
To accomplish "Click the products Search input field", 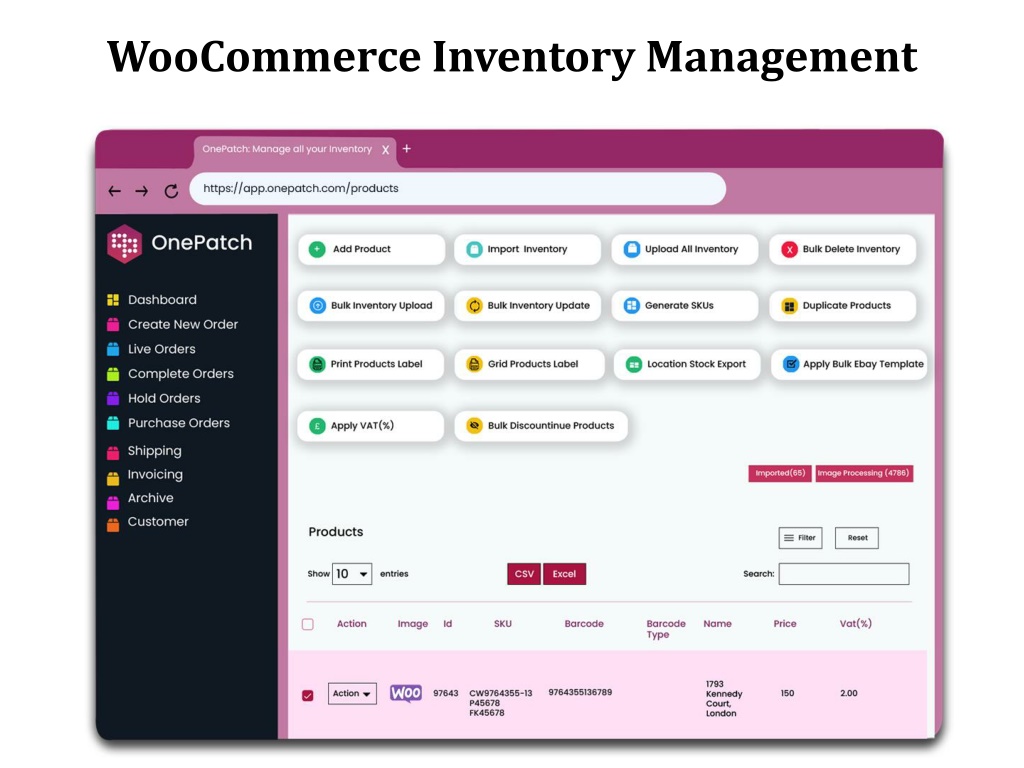I will (844, 574).
